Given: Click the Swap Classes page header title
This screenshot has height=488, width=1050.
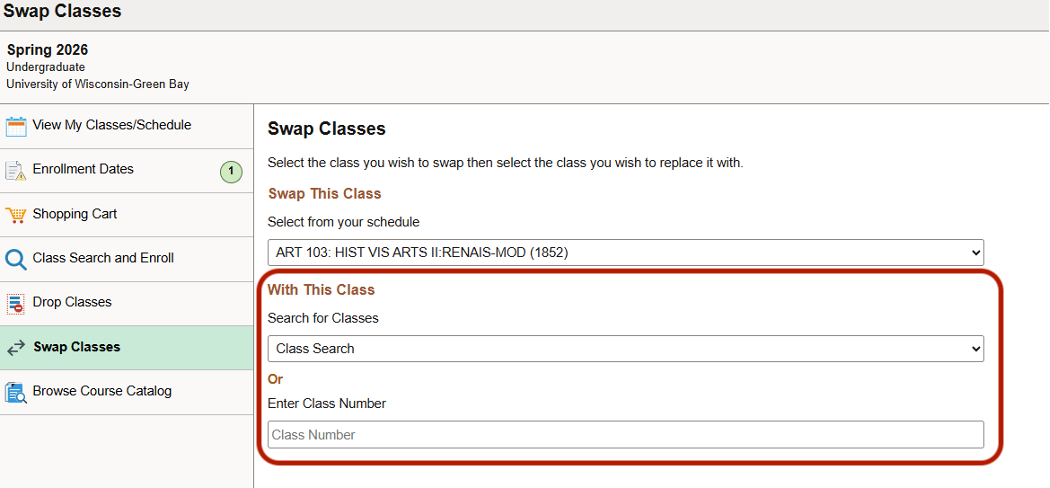Looking at the screenshot, I should (x=62, y=12).
